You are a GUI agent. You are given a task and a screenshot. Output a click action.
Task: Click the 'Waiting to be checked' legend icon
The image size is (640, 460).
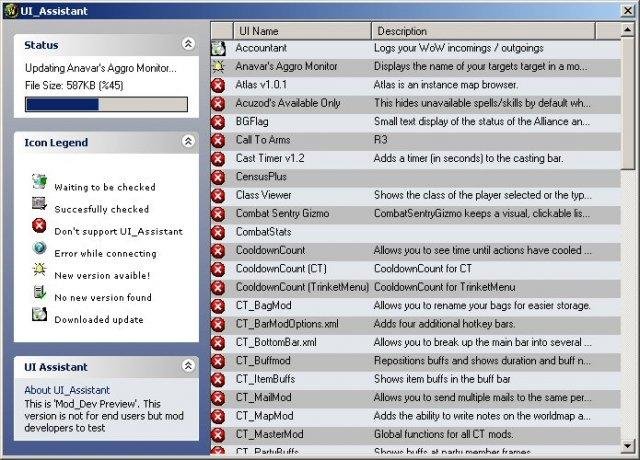40,181
